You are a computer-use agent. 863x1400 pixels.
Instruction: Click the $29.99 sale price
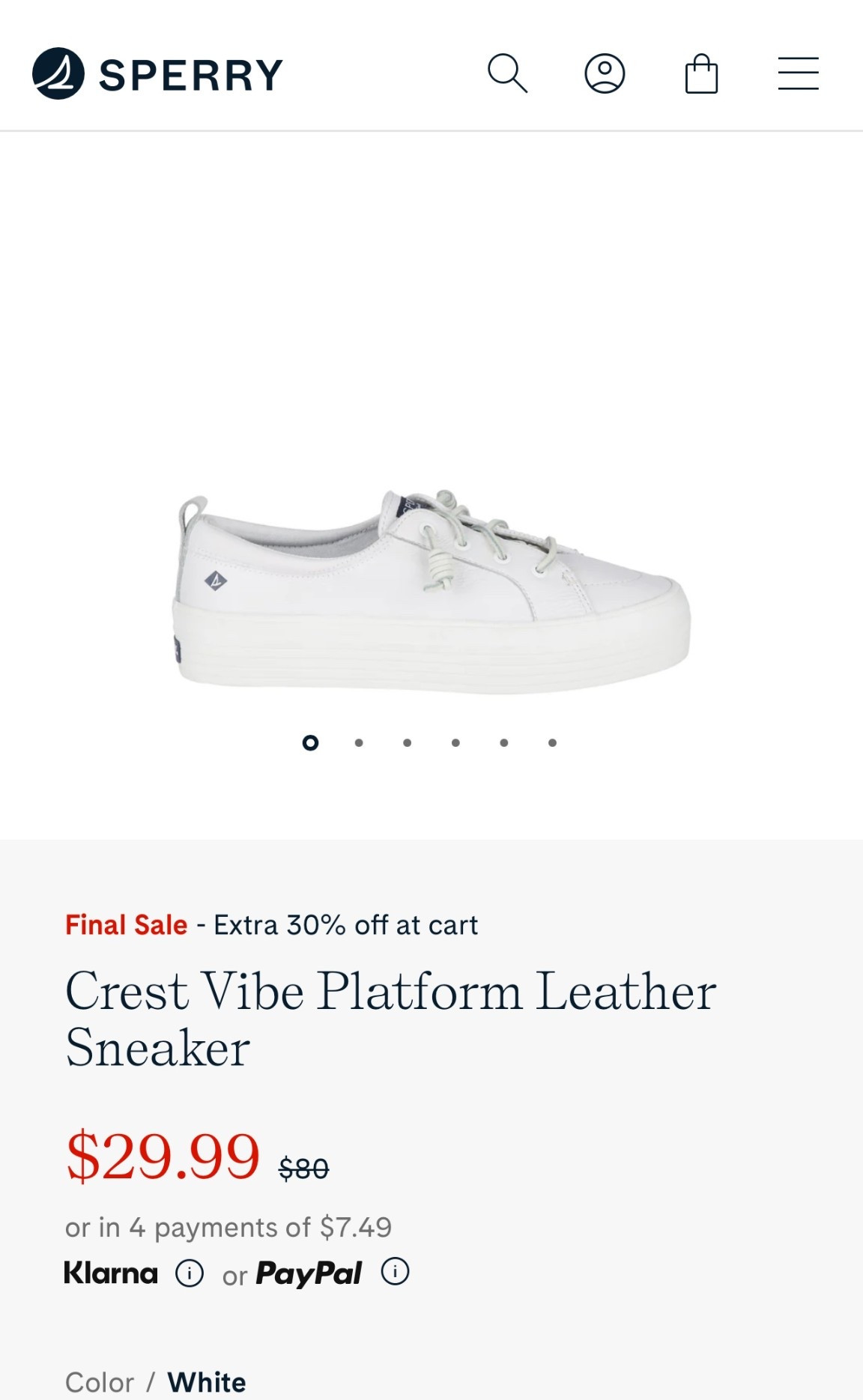point(163,1156)
